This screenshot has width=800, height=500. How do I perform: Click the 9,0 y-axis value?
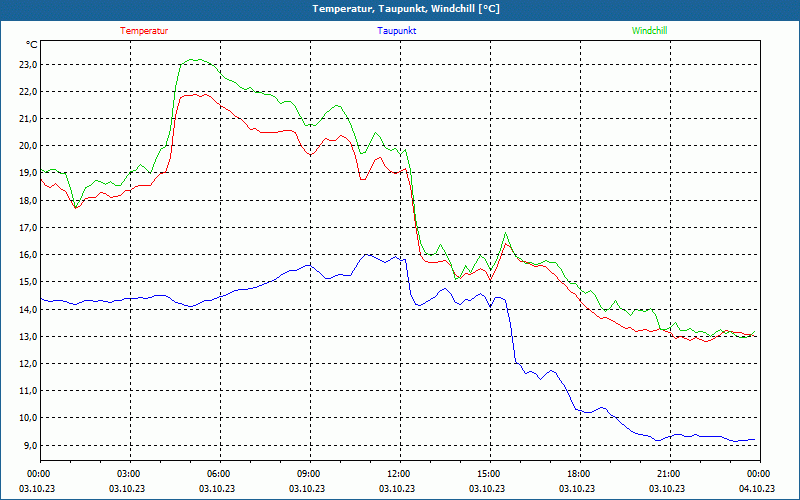30,445
